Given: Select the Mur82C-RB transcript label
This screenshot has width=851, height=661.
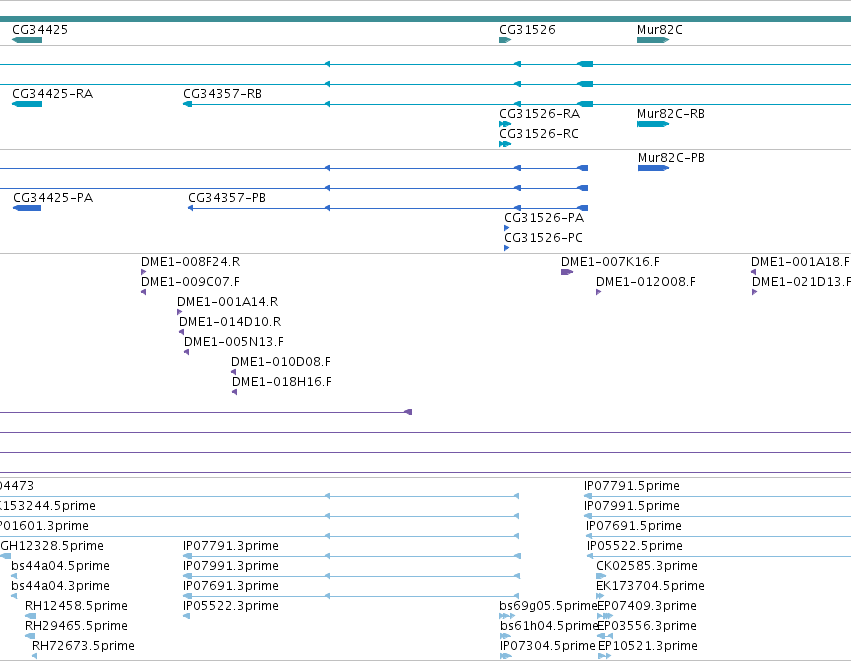Looking at the screenshot, I should [x=671, y=114].
